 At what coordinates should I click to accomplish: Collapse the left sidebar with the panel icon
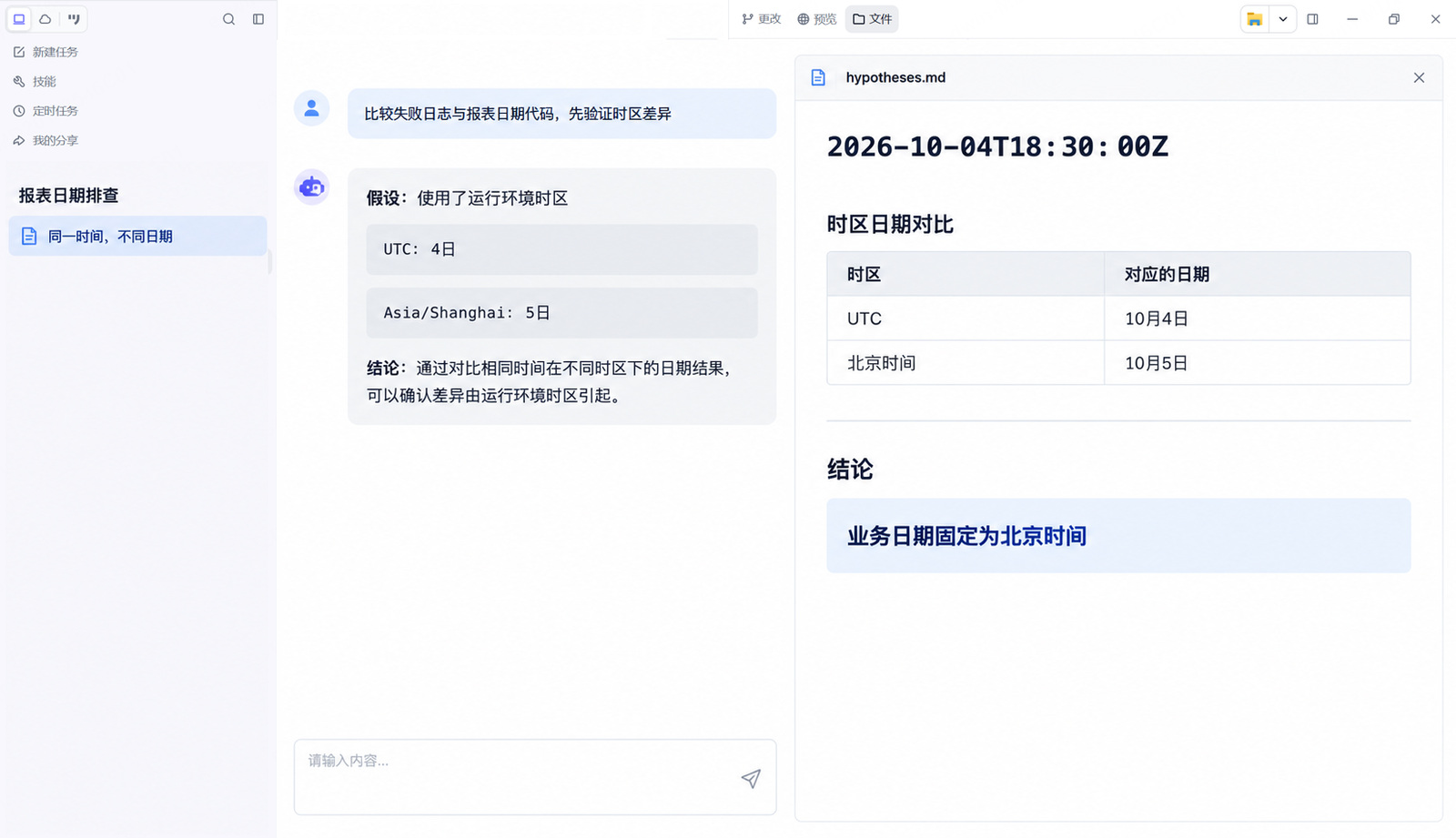click(x=258, y=19)
